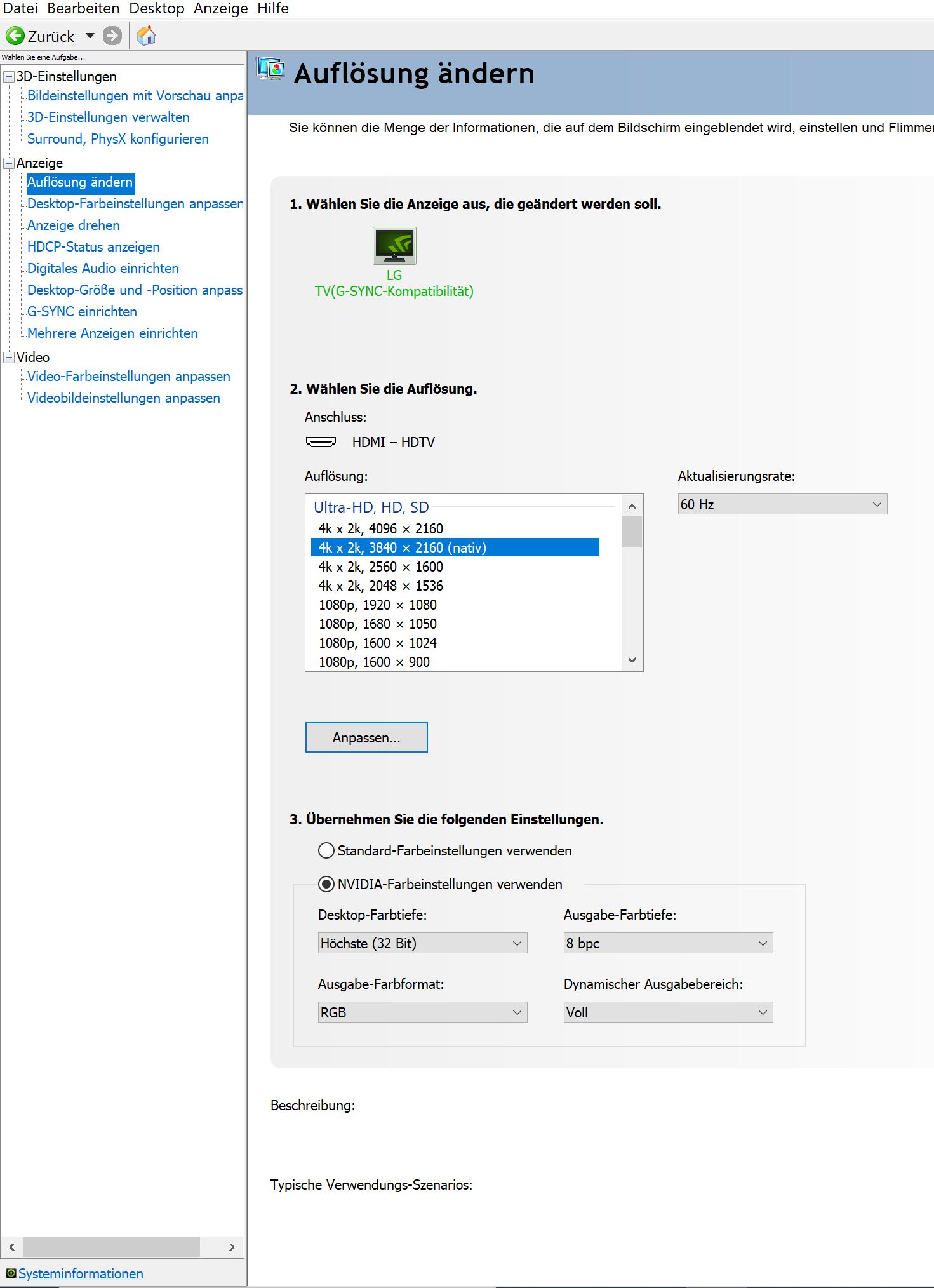
Task: Collapse the Anzeige tree node
Action: coord(9,163)
